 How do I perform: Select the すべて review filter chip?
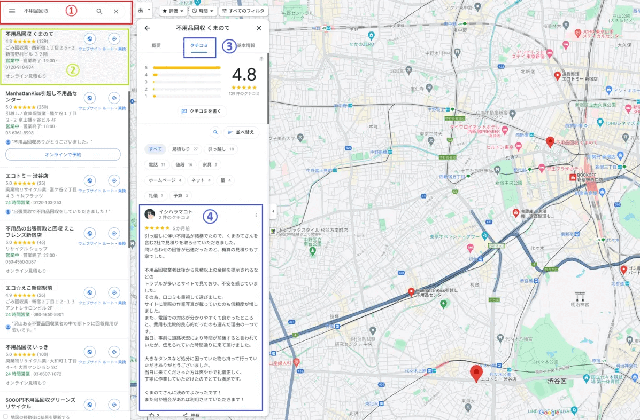coord(155,149)
